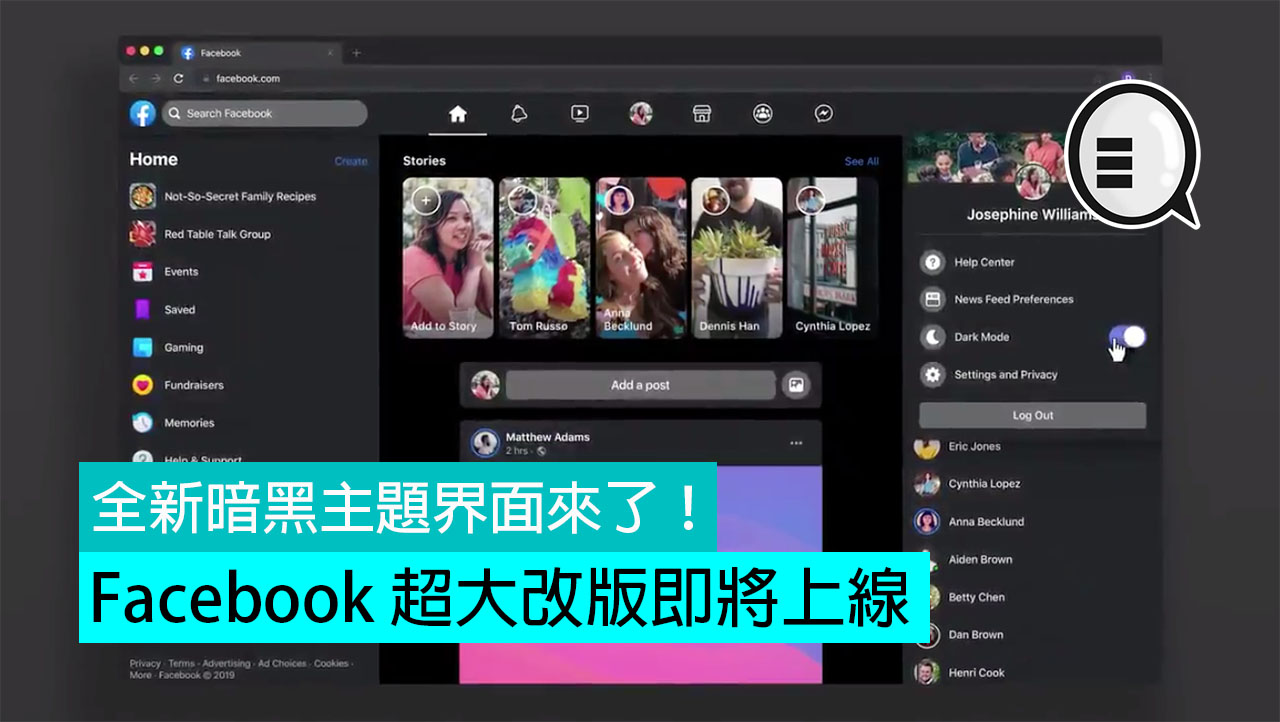
Task: Click the browser Forward arrow
Action: pos(155,78)
